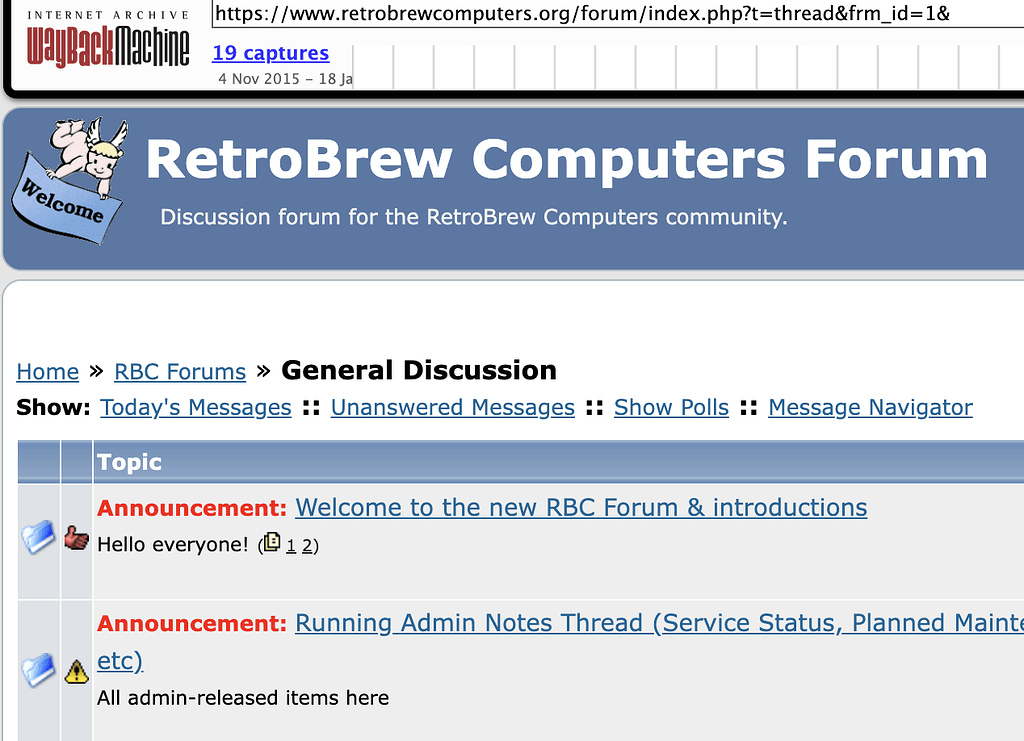1024x741 pixels.
Task: Click the General Discussion heading text
Action: point(419,370)
